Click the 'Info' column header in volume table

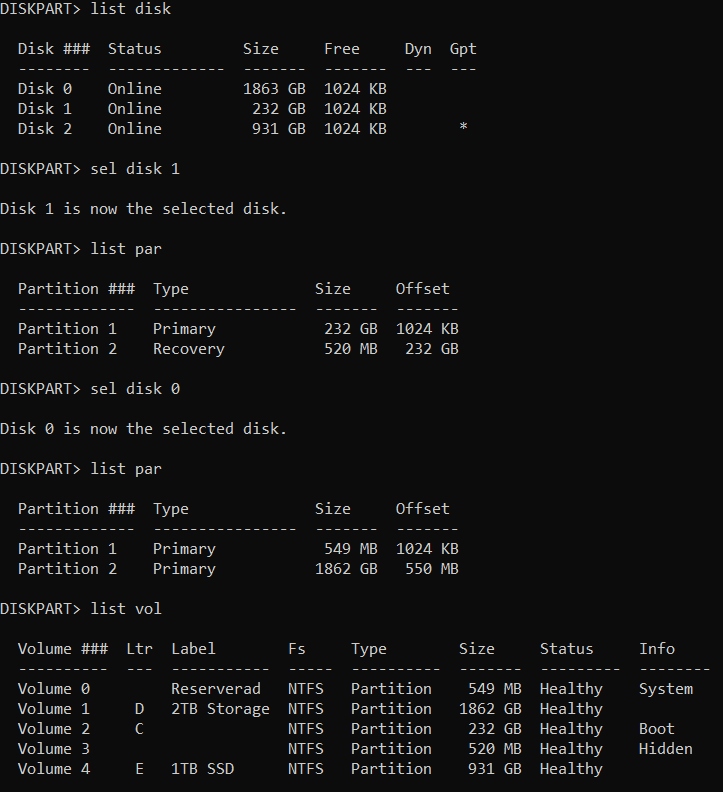coord(657,649)
